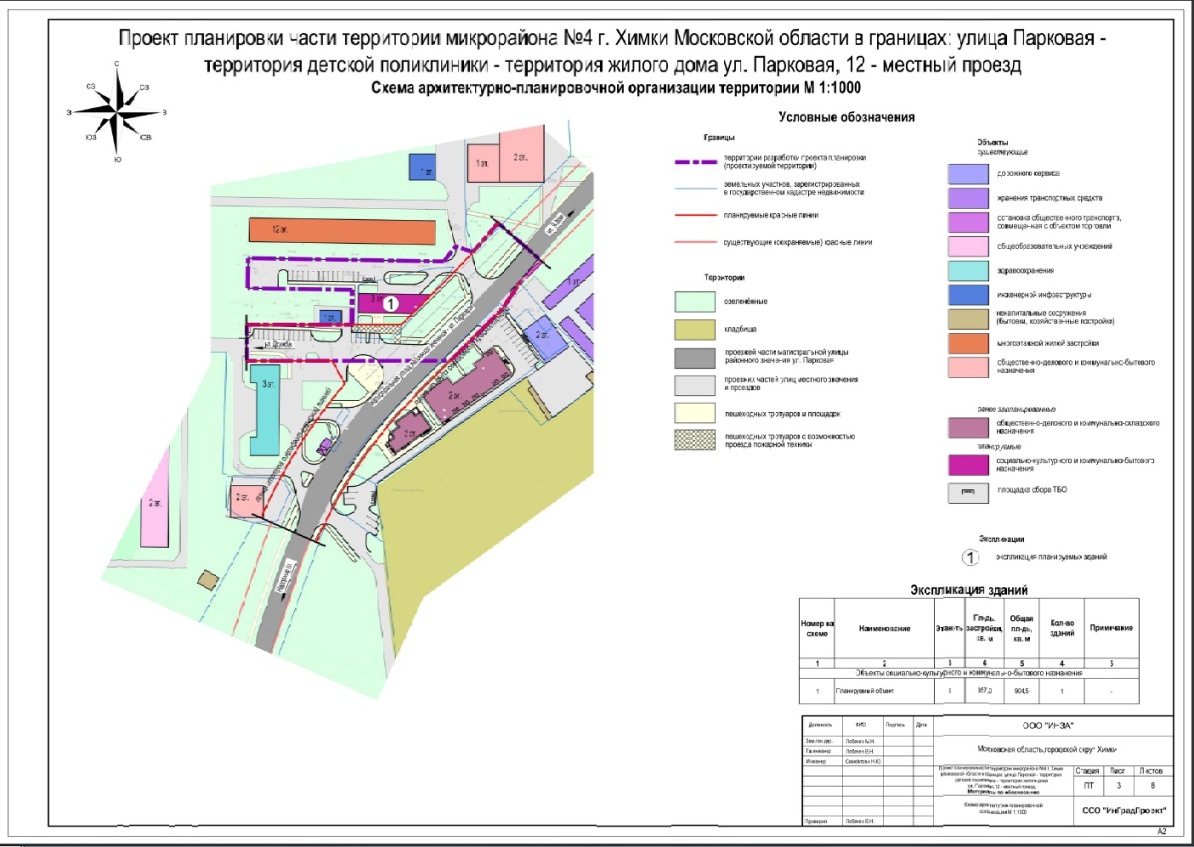Click the 'Примечание' table column header
Image resolution: width=1194 pixels, height=847 pixels.
pyautogui.click(x=1111, y=628)
